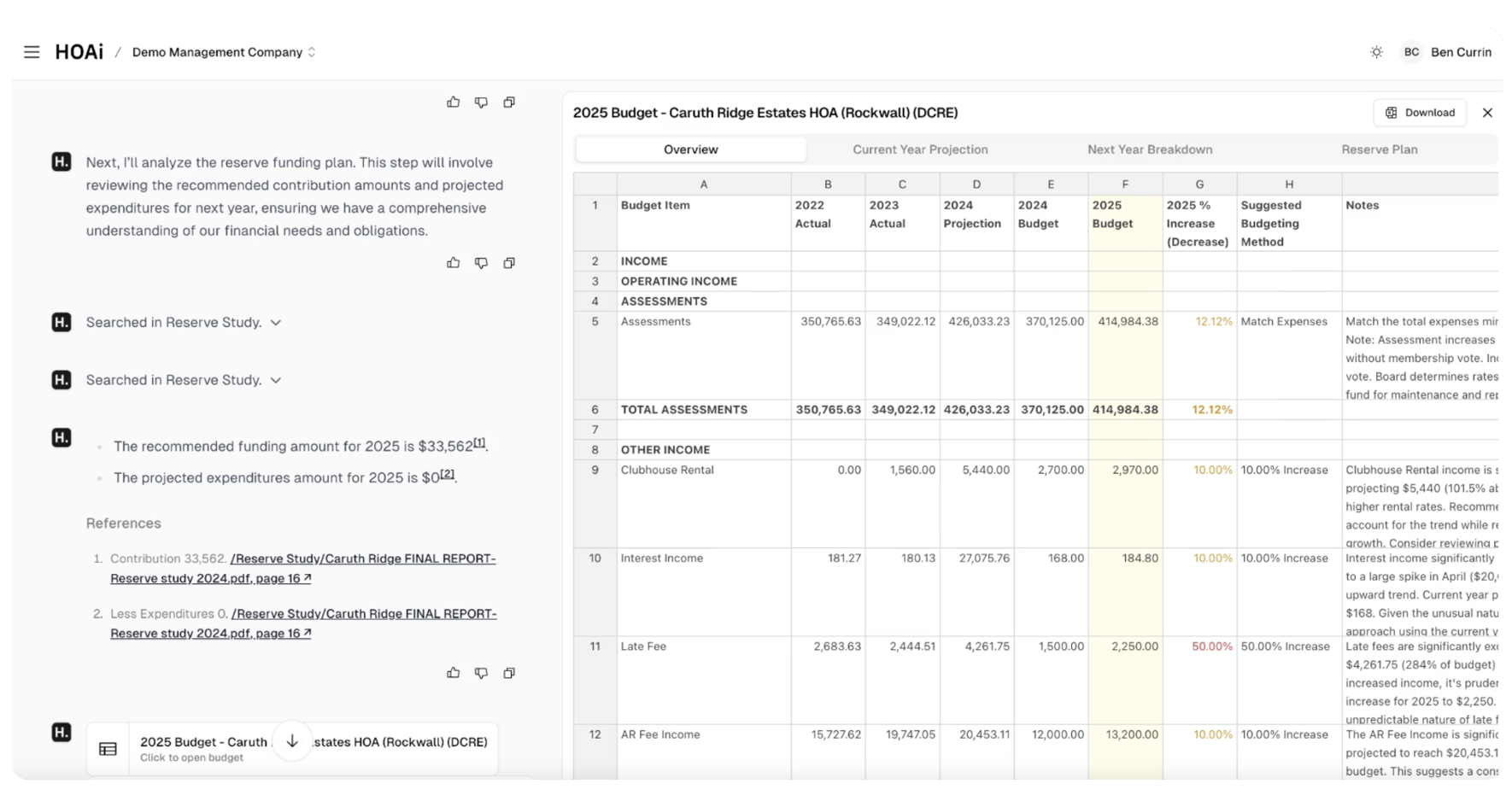Click OTHER INCOME section label

(704, 450)
